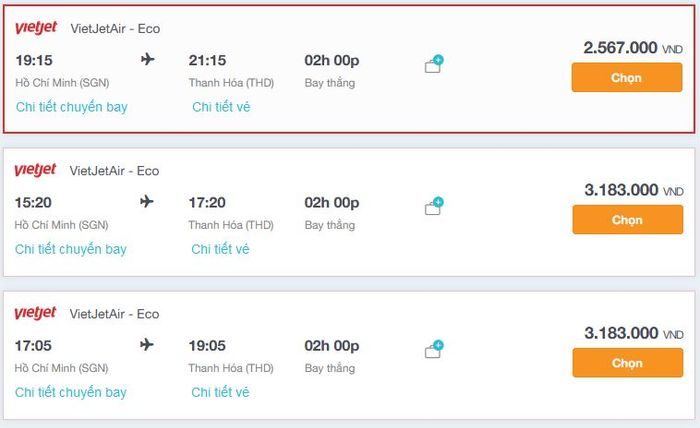Screen dimensions: 700x428
Task: Open Chi tiết vé for 19:15 flight
Action: click(221, 106)
